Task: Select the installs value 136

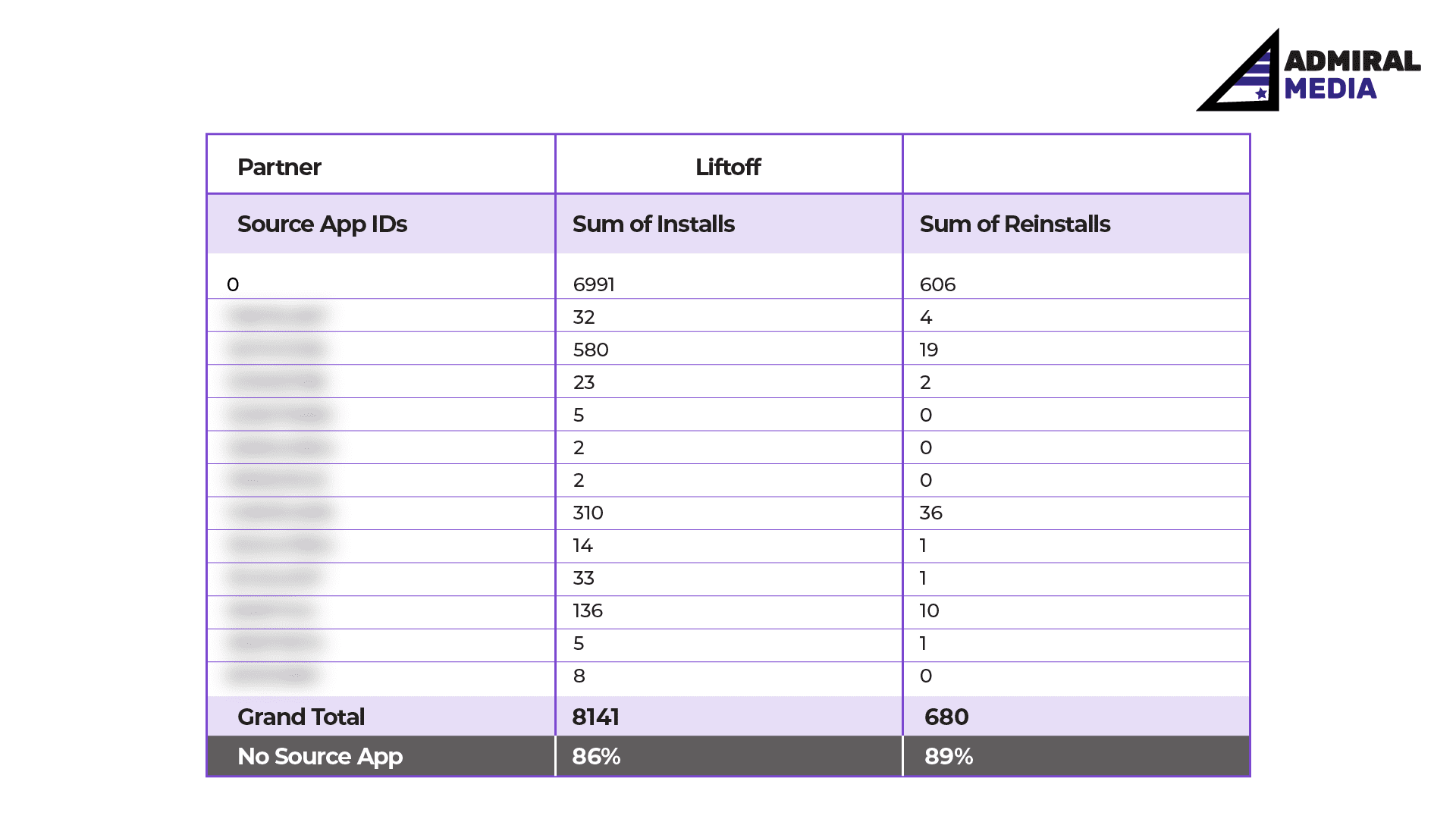Action: (588, 610)
